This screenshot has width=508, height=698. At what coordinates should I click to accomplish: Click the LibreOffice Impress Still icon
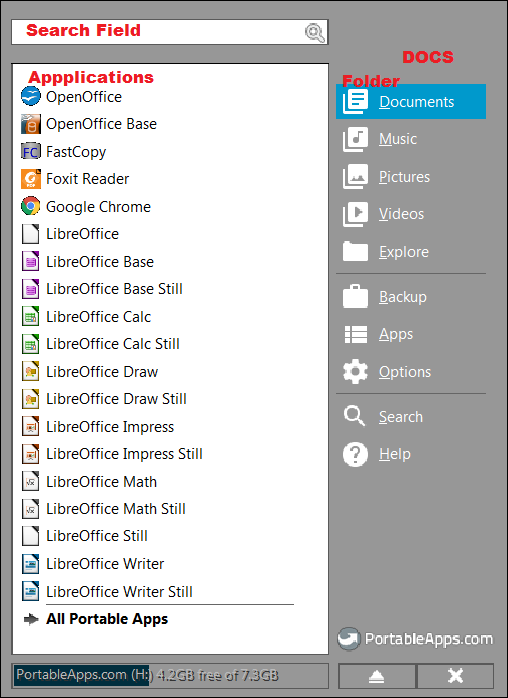click(31, 454)
